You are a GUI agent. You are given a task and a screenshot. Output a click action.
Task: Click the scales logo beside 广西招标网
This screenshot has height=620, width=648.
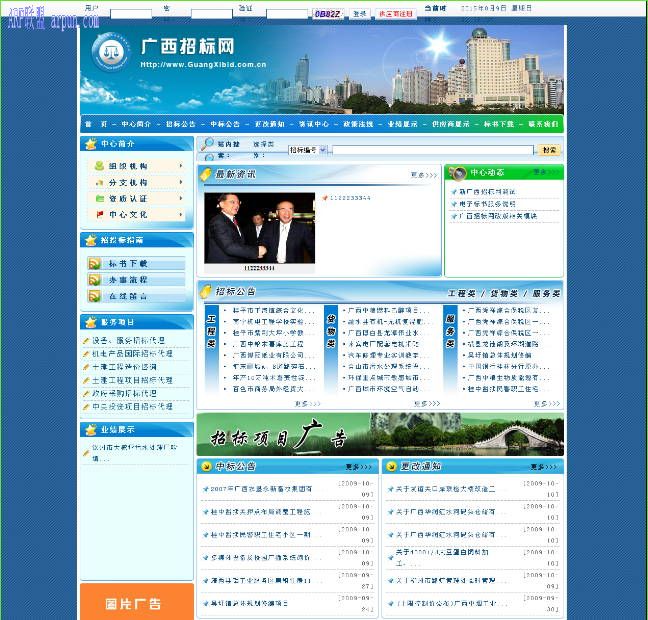click(110, 53)
